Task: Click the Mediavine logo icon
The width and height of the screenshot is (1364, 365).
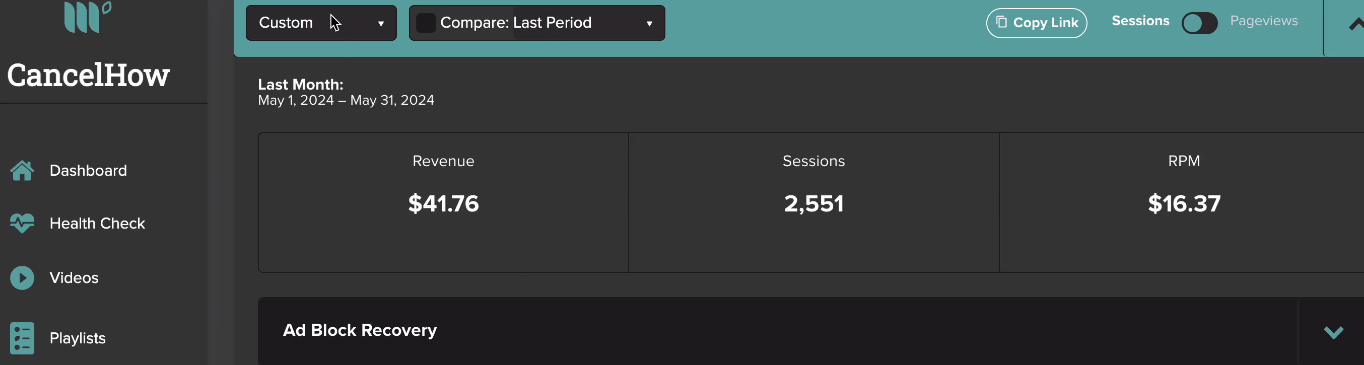Action: (x=86, y=16)
